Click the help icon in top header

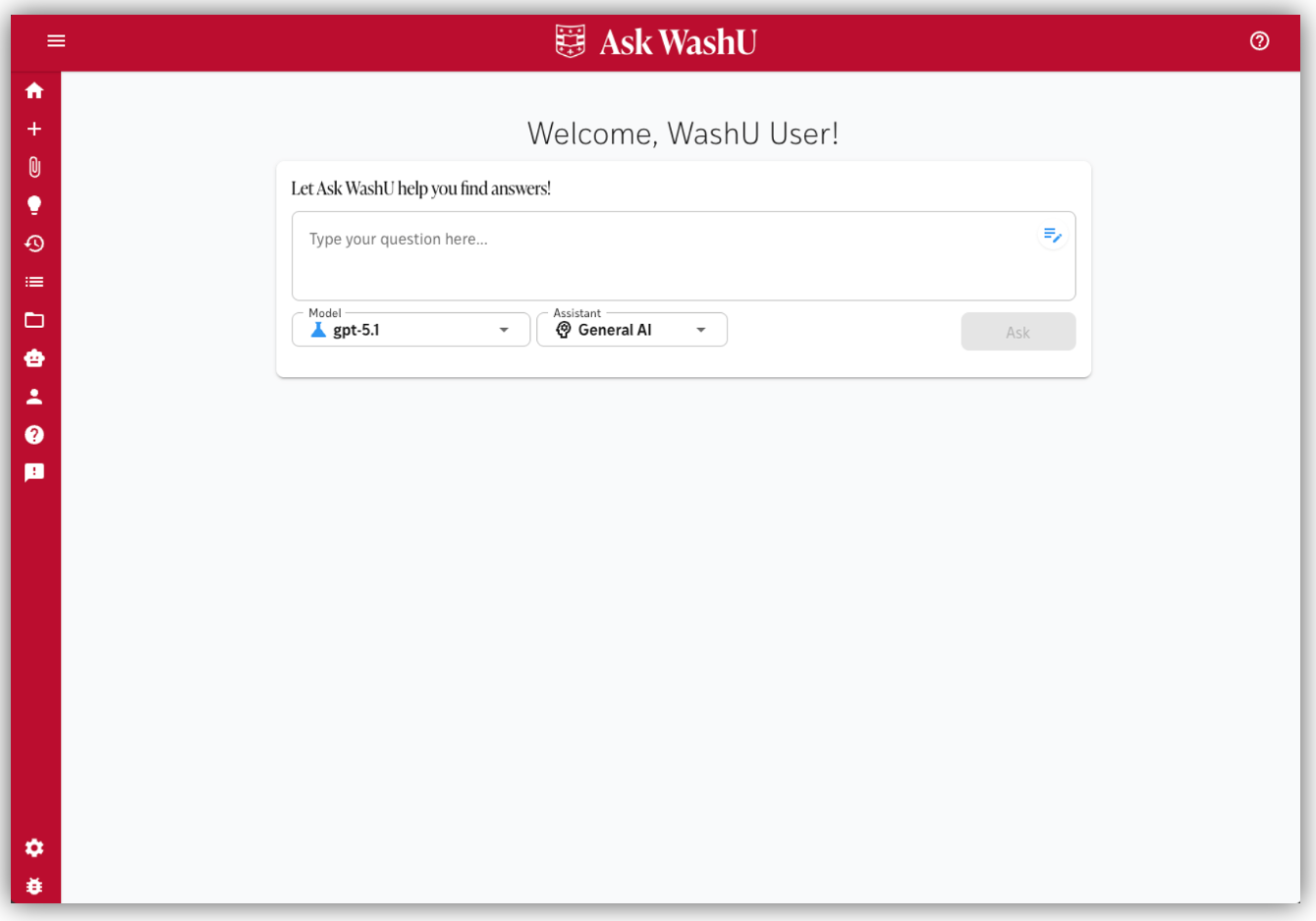[1259, 40]
